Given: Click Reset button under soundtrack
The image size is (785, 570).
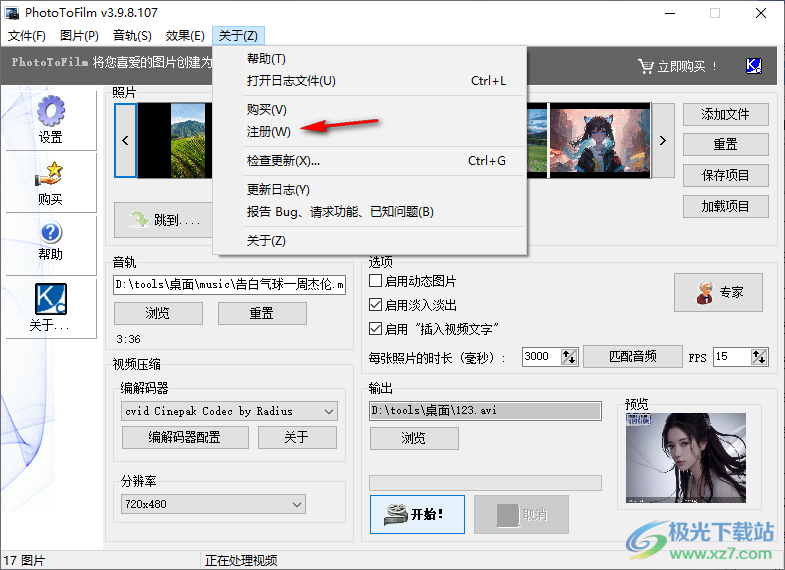Looking at the screenshot, I should click(x=262, y=314).
